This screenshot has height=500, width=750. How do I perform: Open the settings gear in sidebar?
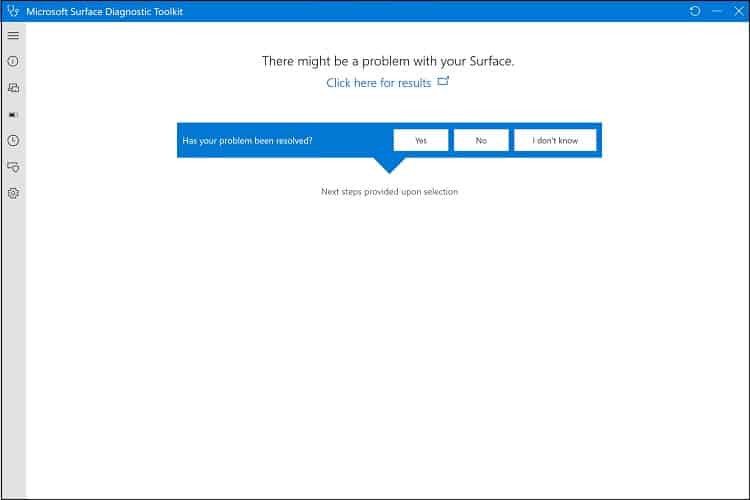13,193
